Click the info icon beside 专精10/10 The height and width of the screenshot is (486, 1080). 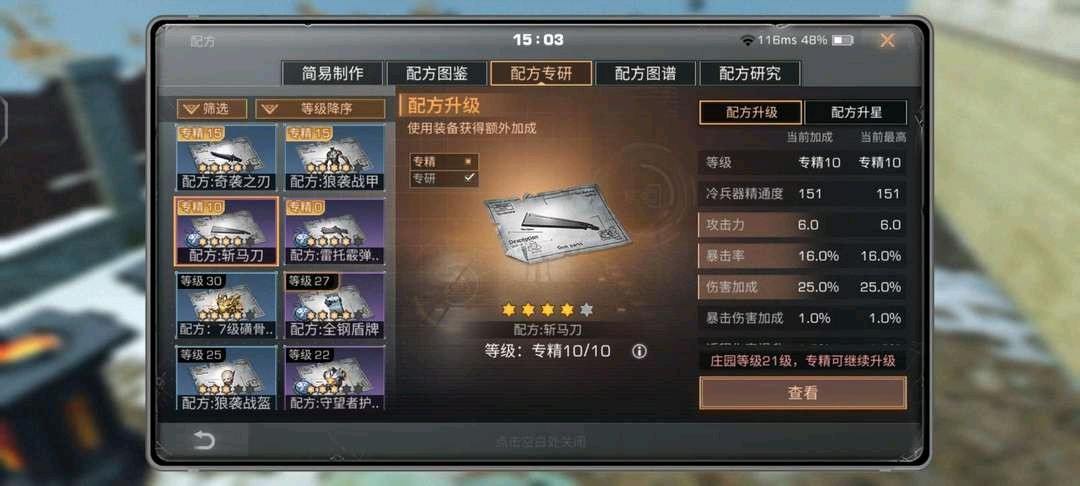[639, 352]
